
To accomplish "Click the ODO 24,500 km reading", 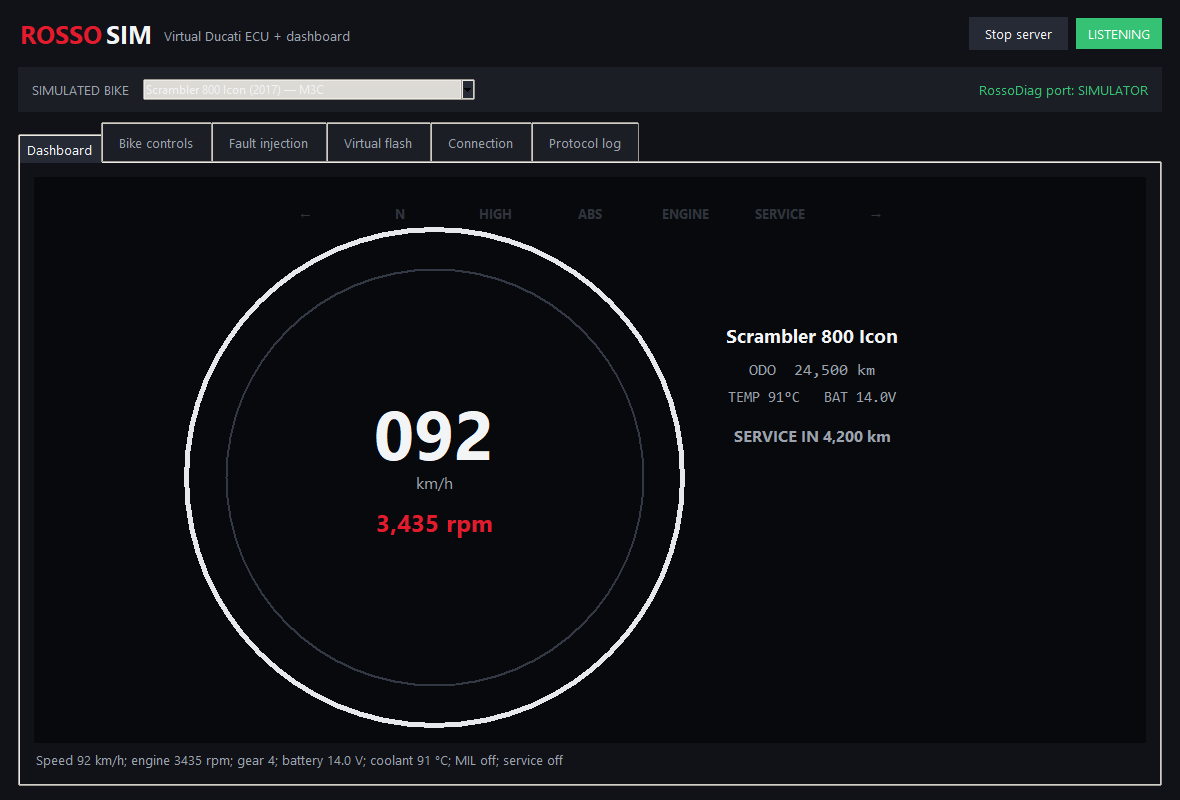I will tap(811, 370).
